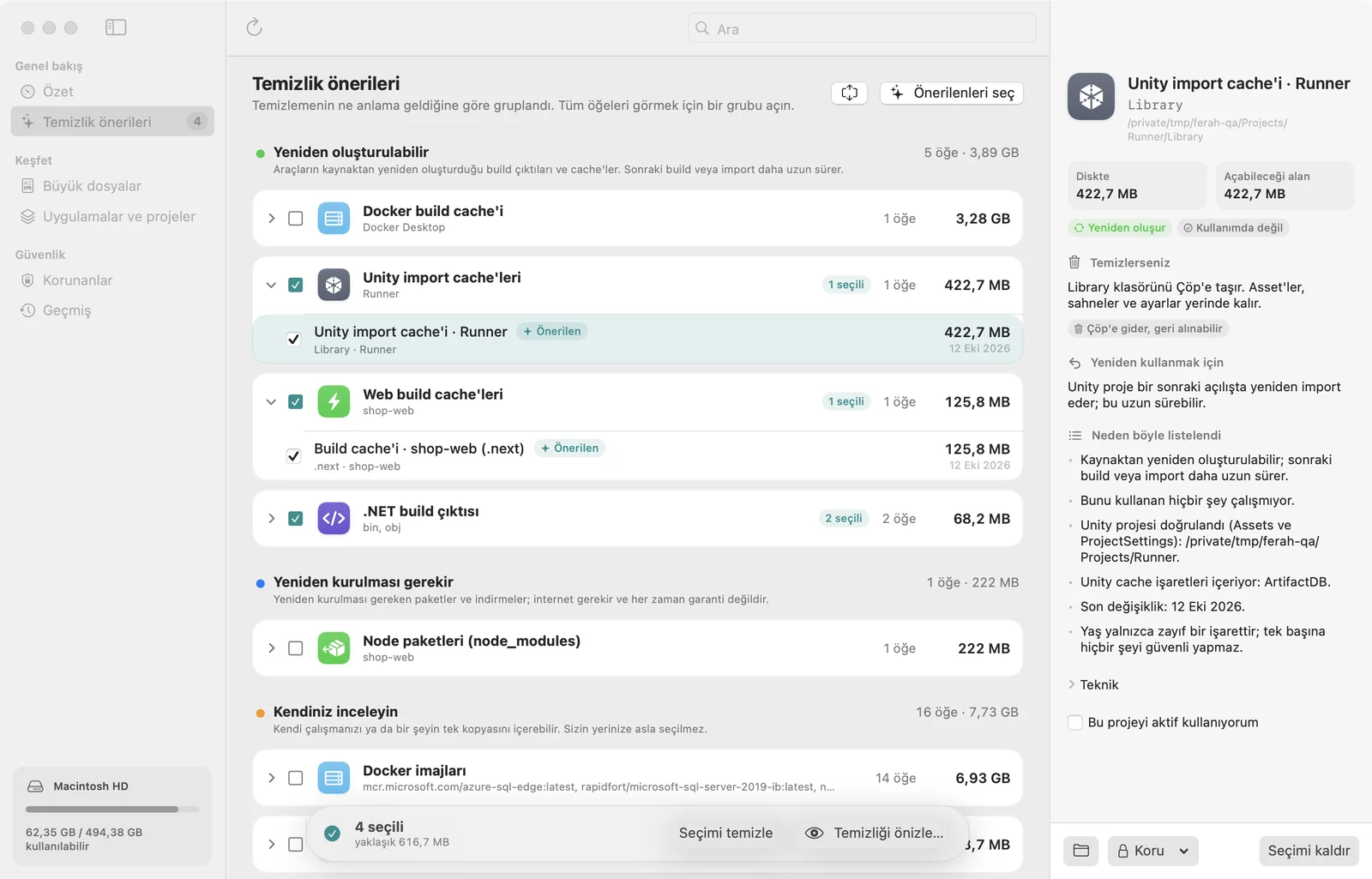Click the Macintosh HD disk usage bar
This screenshot has width=1372, height=879.
click(112, 809)
